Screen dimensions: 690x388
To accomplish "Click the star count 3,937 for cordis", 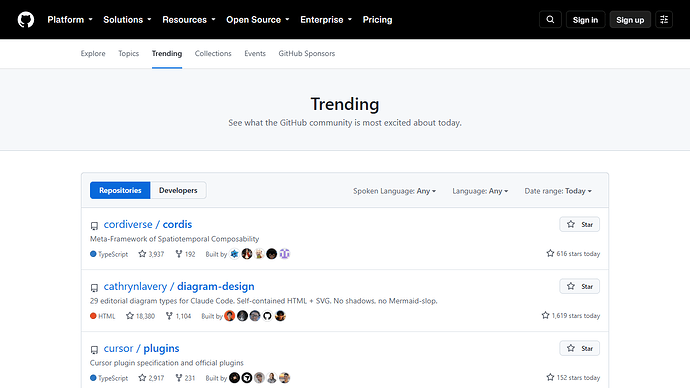I will click(151, 254).
